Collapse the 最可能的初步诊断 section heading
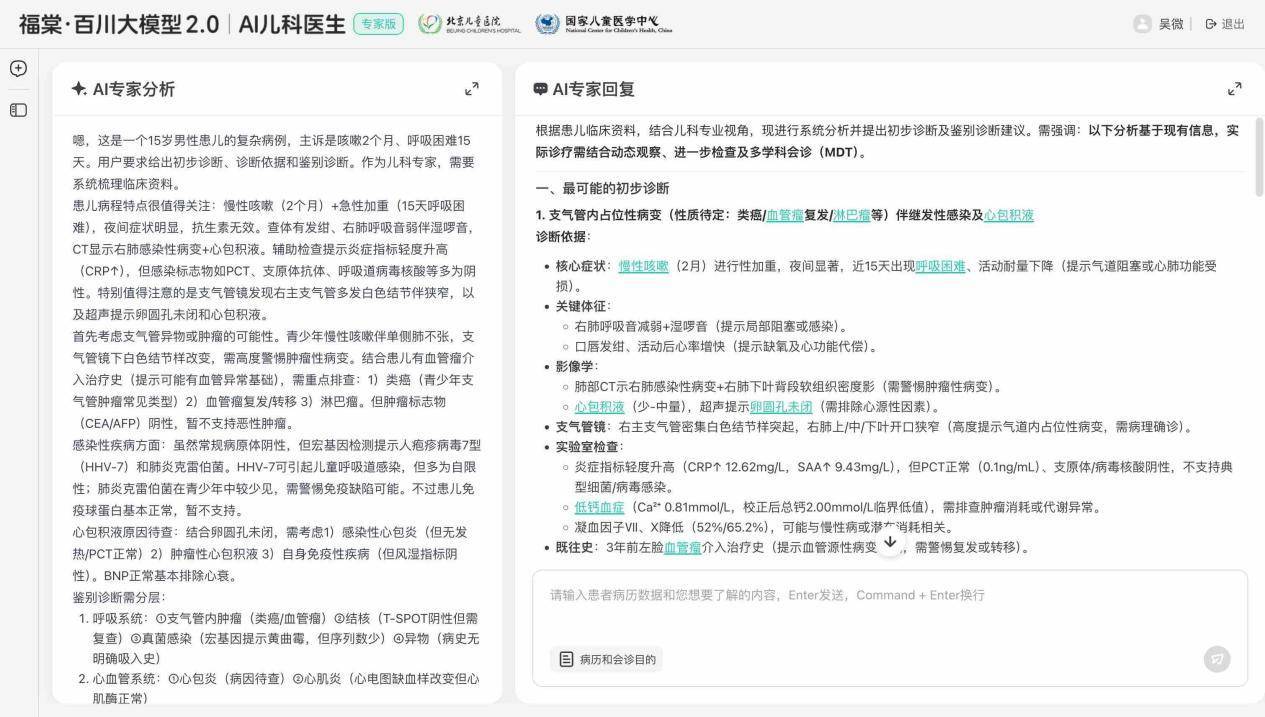Image resolution: width=1265 pixels, height=717 pixels. click(605, 187)
